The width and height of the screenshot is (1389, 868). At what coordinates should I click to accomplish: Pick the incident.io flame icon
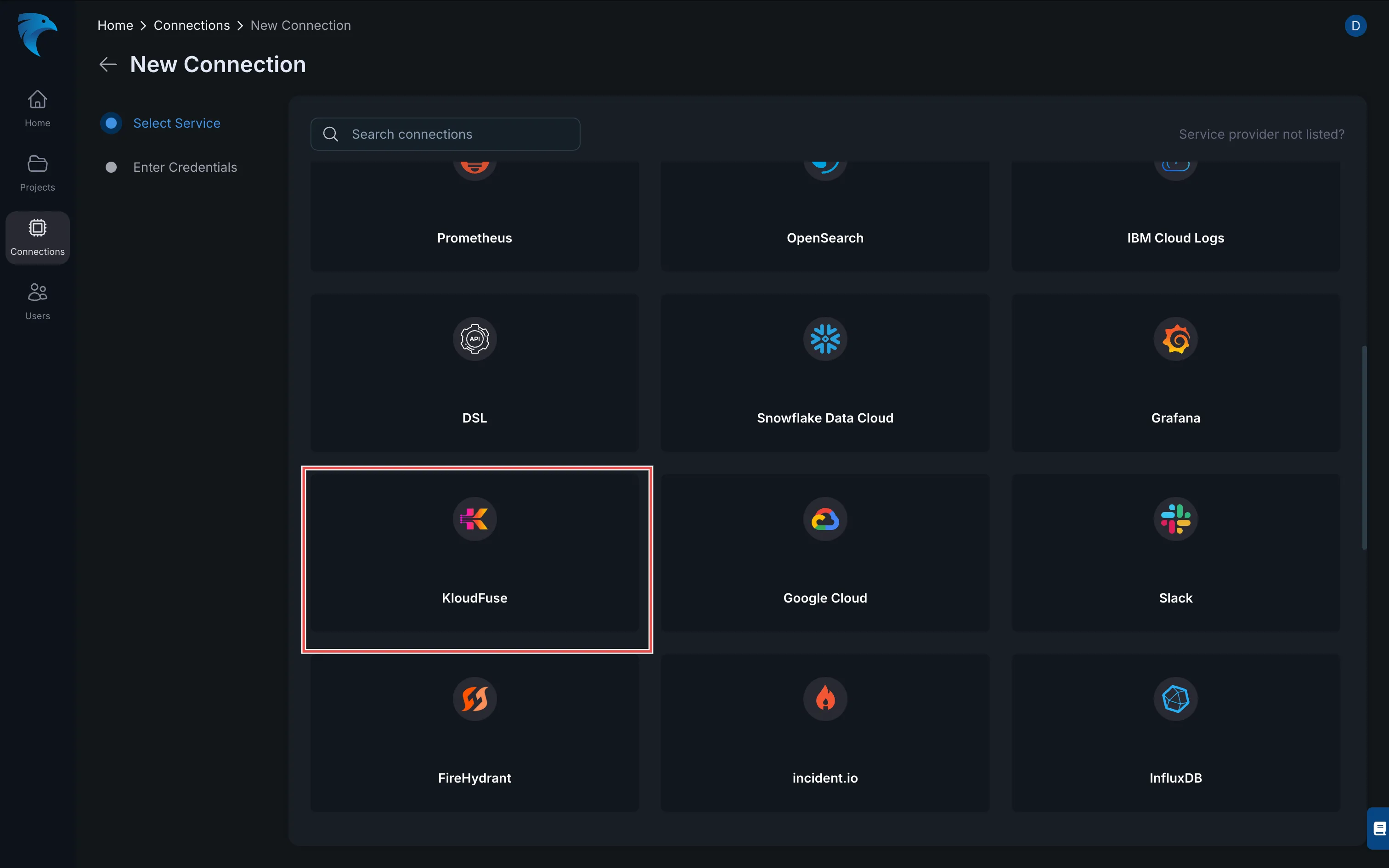[825, 699]
